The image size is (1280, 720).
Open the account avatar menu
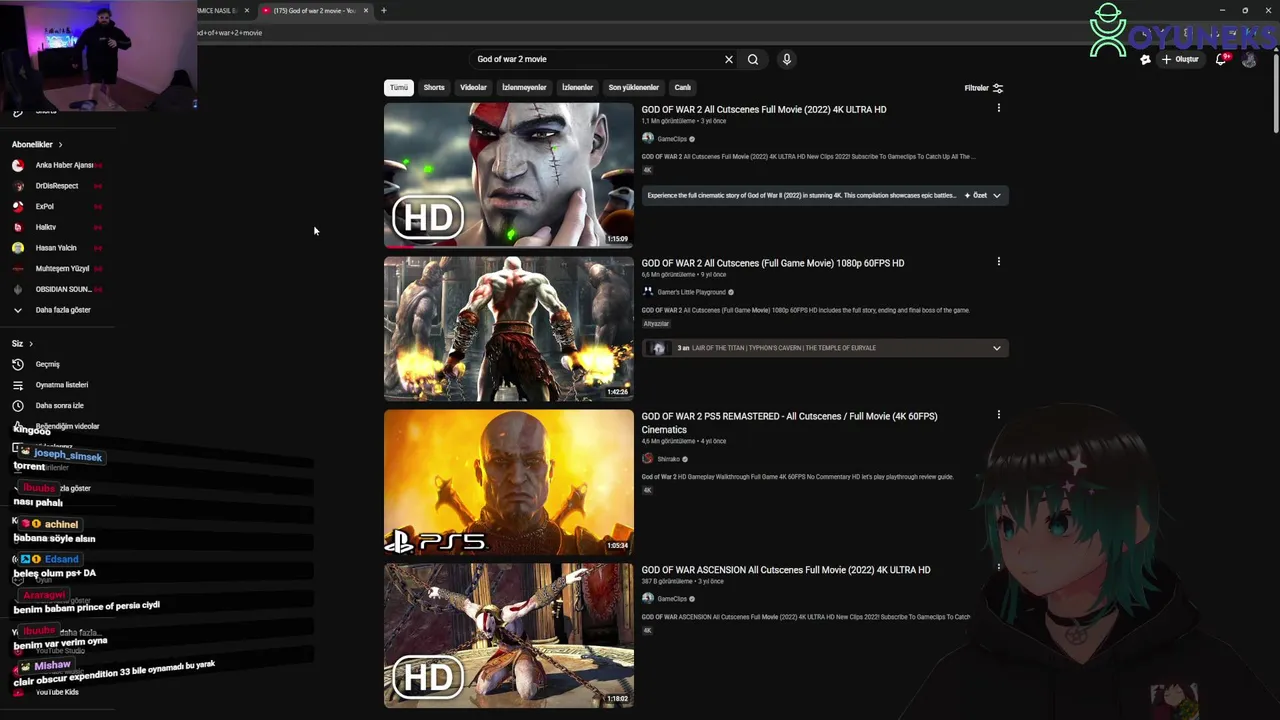1249,60
